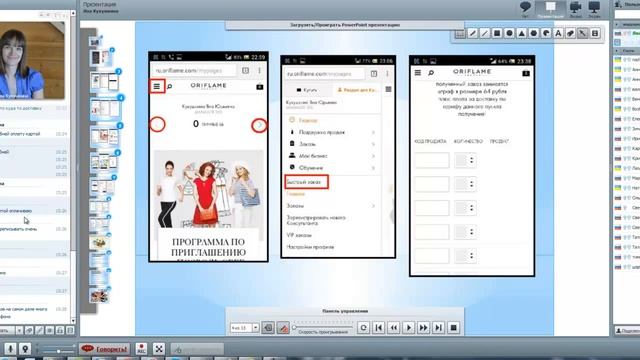This screenshot has width=640, height=360.
Task: Open the color palette tool
Action: pos(546,33)
